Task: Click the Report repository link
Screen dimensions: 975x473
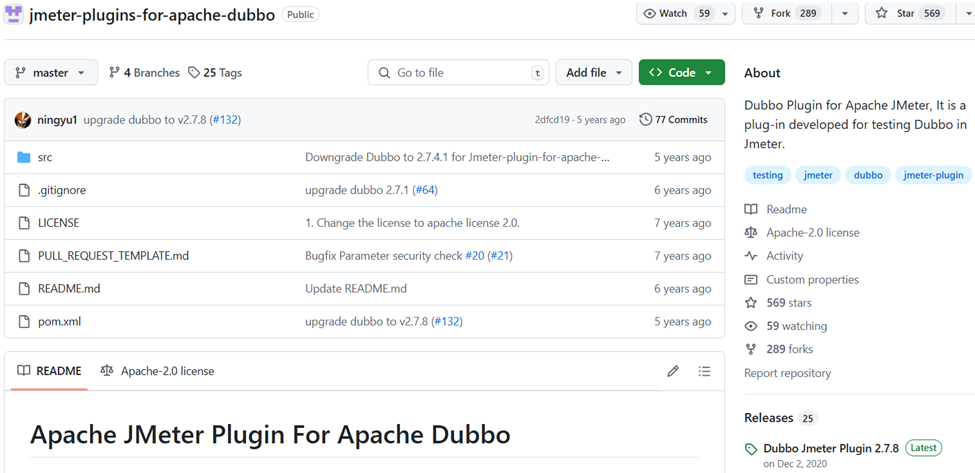Action: [787, 373]
